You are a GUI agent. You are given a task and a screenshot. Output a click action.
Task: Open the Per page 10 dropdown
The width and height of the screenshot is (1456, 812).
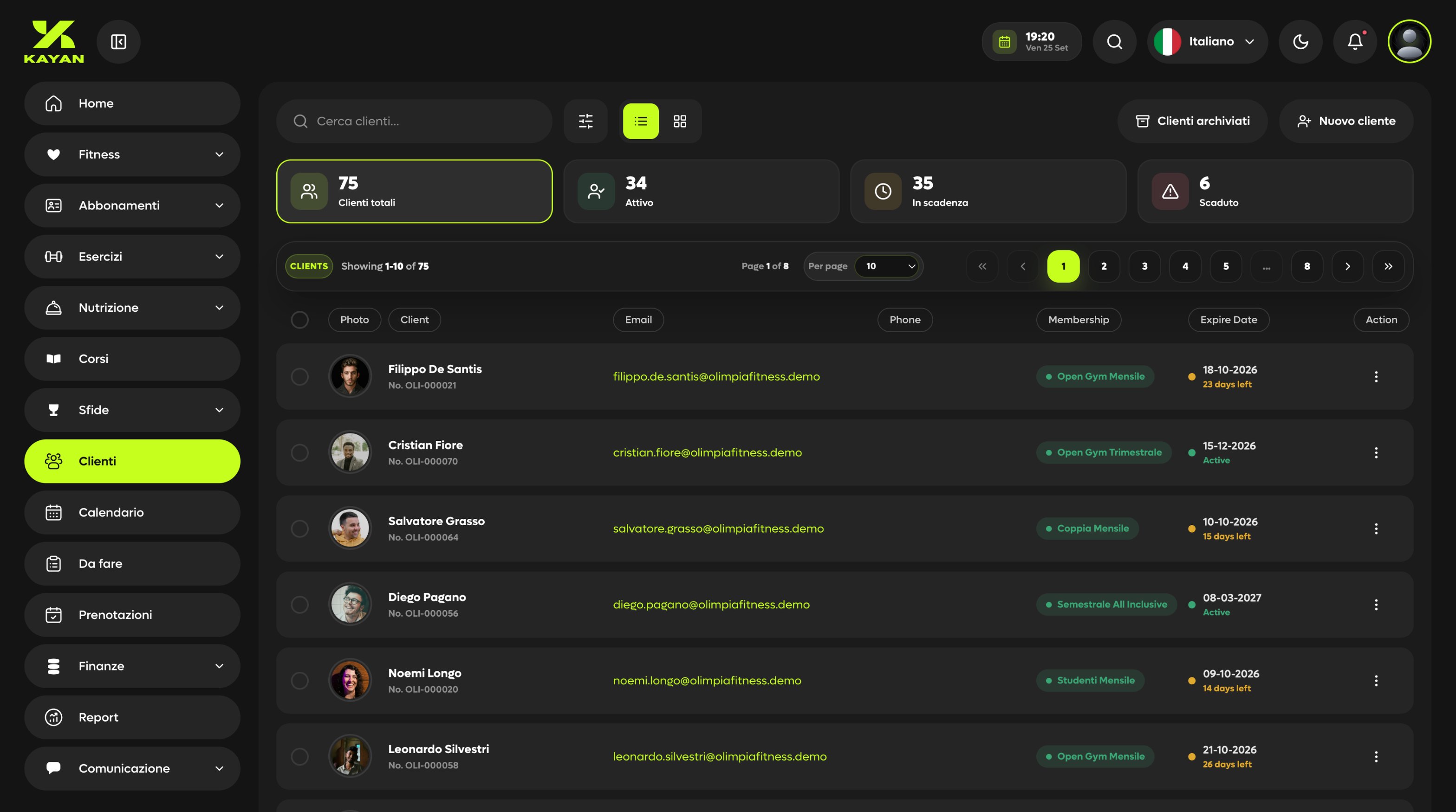886,266
